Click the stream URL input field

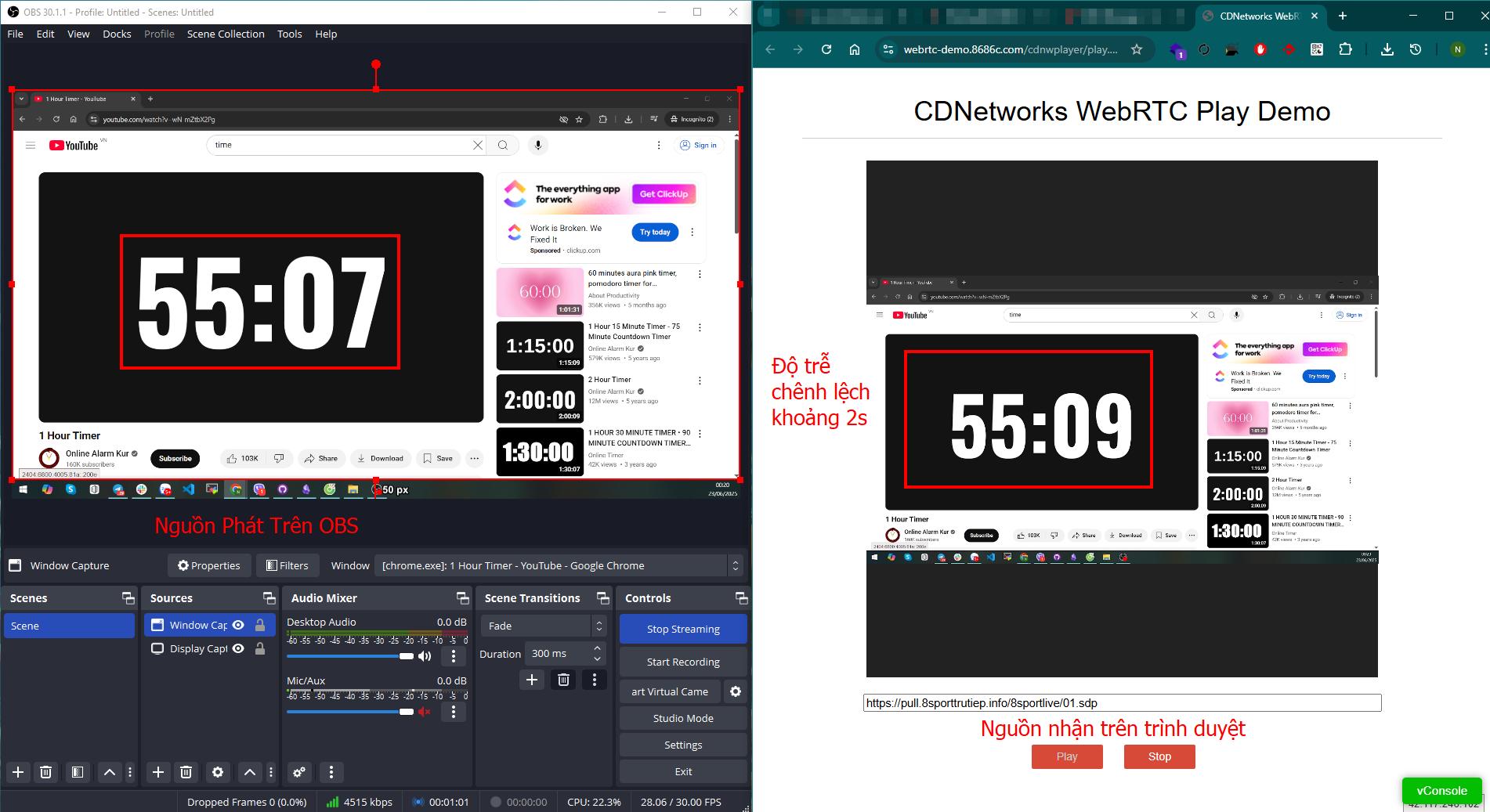pos(1121,703)
